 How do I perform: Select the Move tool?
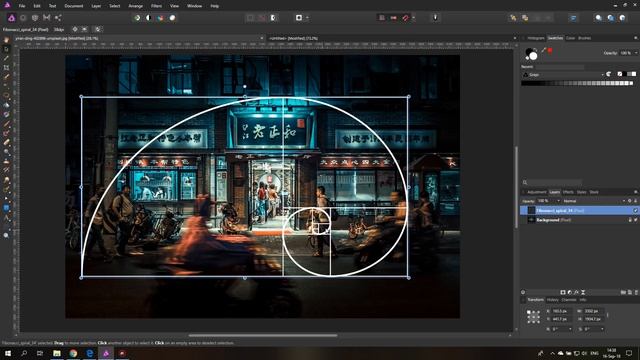click(6, 49)
